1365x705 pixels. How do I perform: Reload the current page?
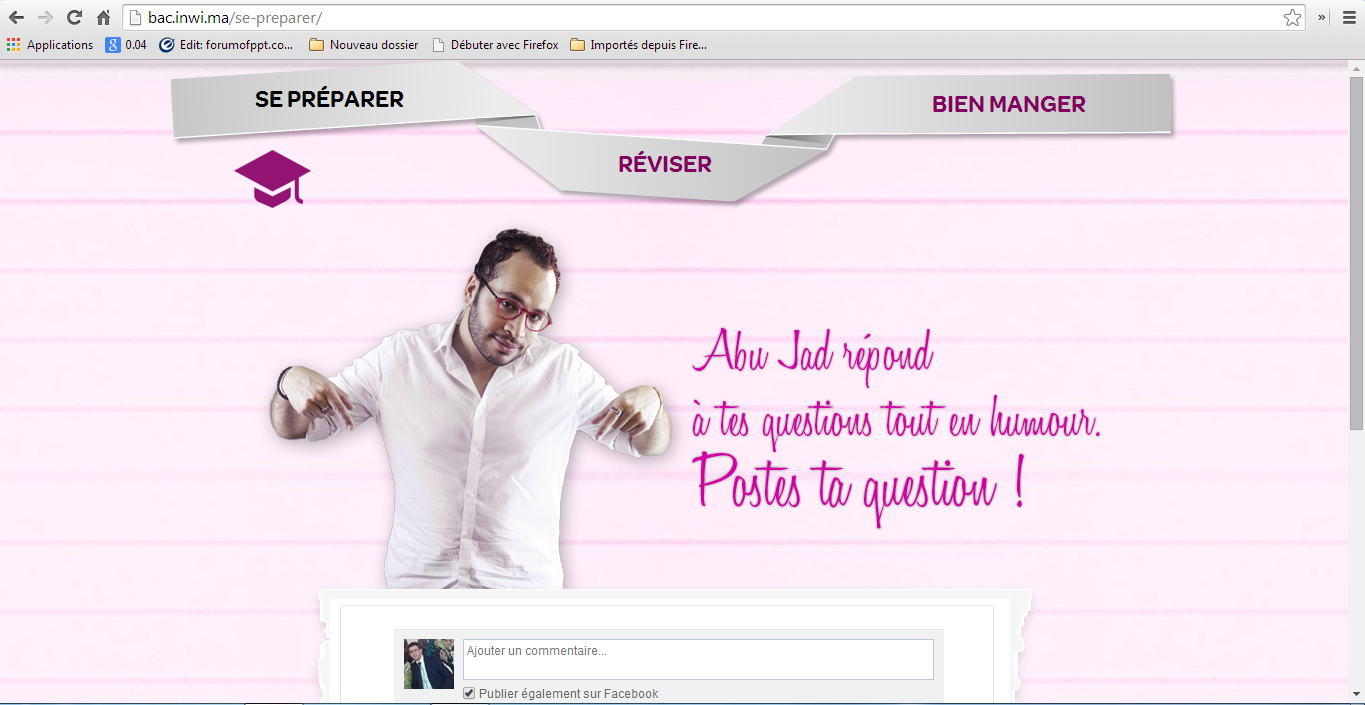(x=74, y=17)
